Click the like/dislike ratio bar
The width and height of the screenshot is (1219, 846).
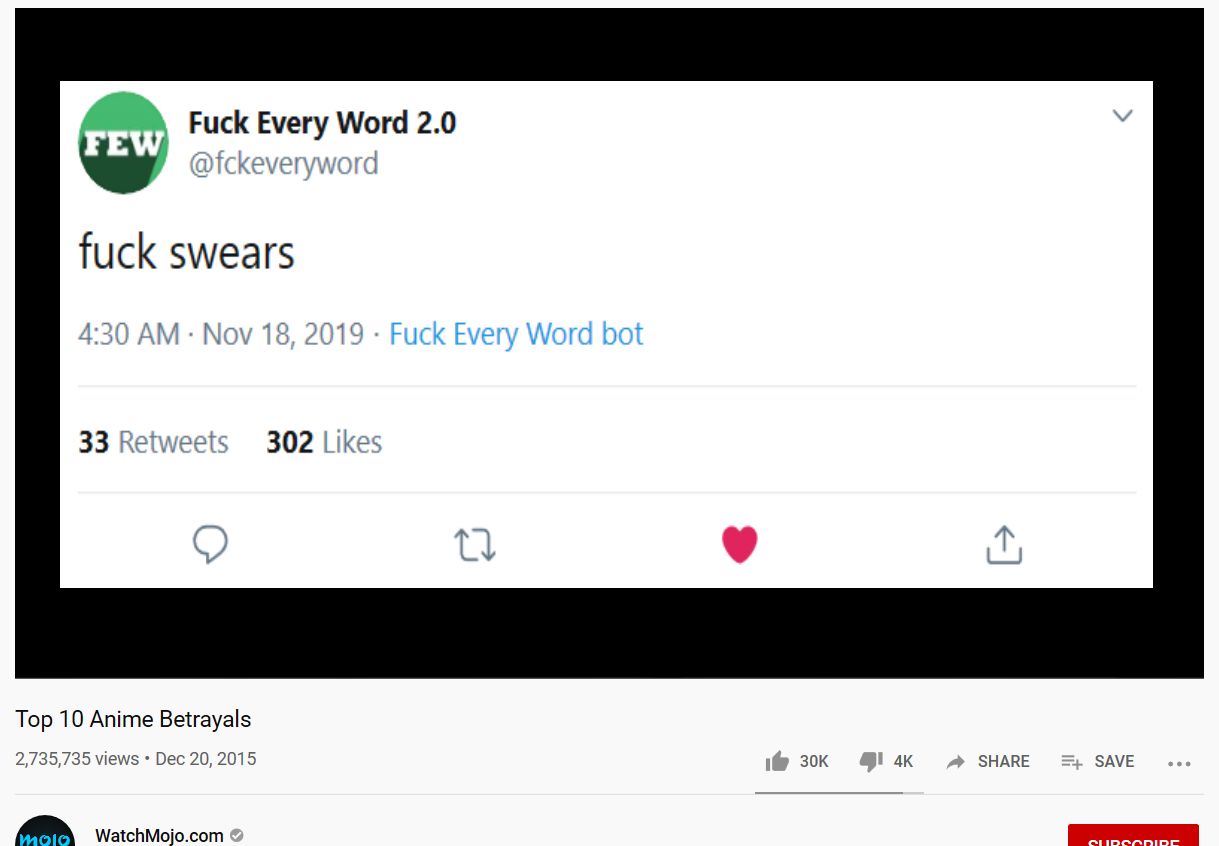(x=840, y=794)
